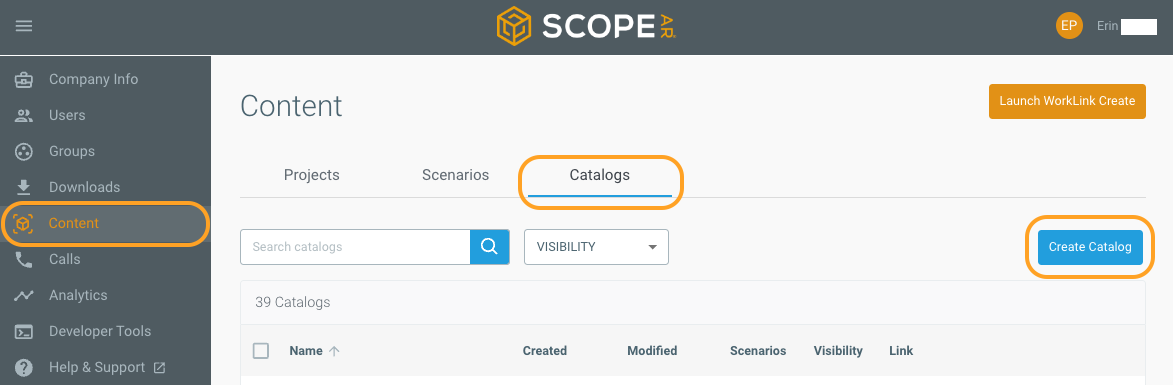Click the Downloads arrow icon
This screenshot has height=385, width=1173.
tap(24, 187)
